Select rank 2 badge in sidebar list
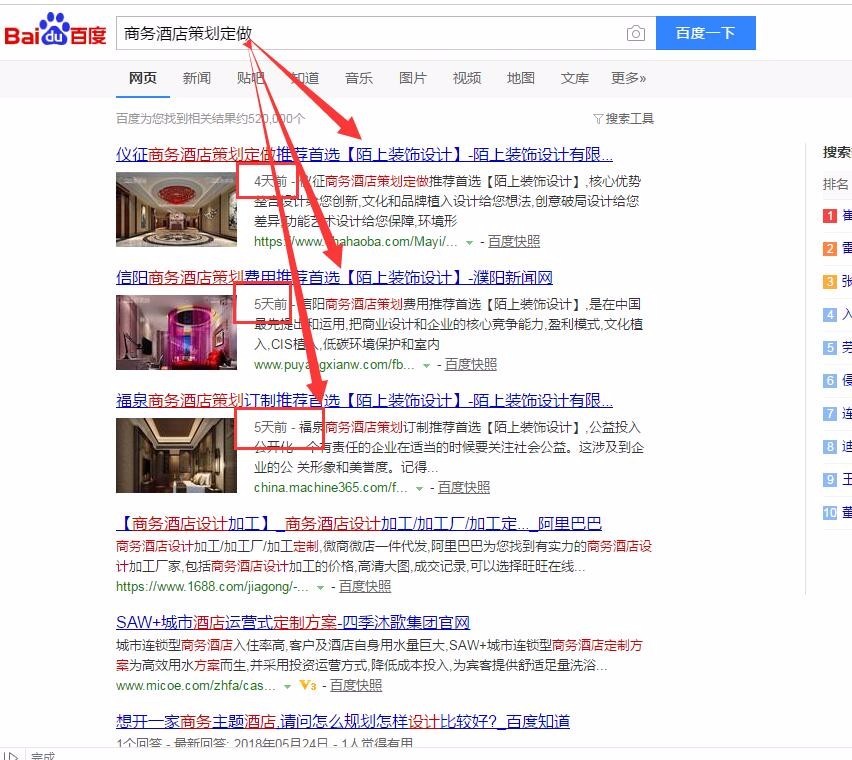Viewport: 852px width, 760px height. click(x=829, y=249)
